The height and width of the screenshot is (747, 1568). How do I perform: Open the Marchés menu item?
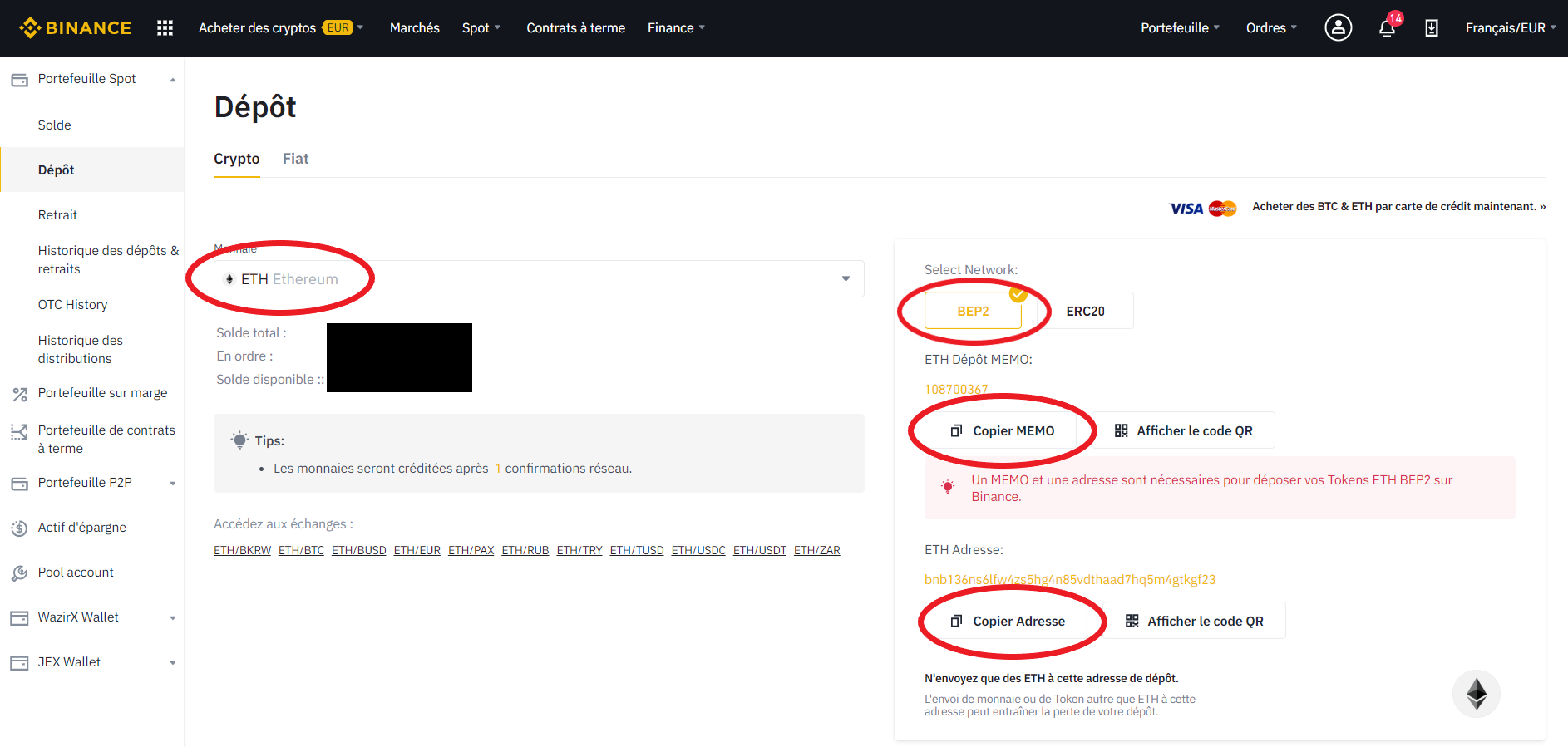tap(414, 28)
